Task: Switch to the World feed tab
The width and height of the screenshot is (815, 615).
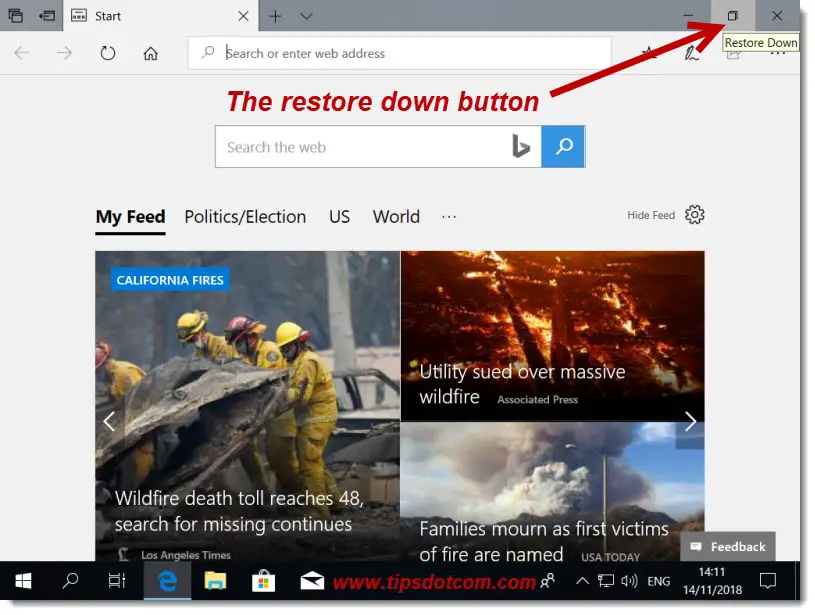Action: [x=396, y=217]
